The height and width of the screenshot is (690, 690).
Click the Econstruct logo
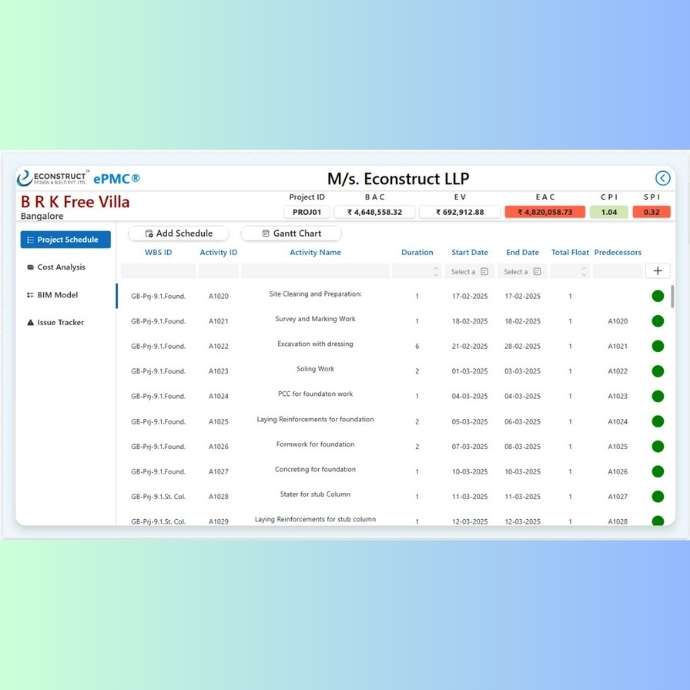(x=53, y=178)
